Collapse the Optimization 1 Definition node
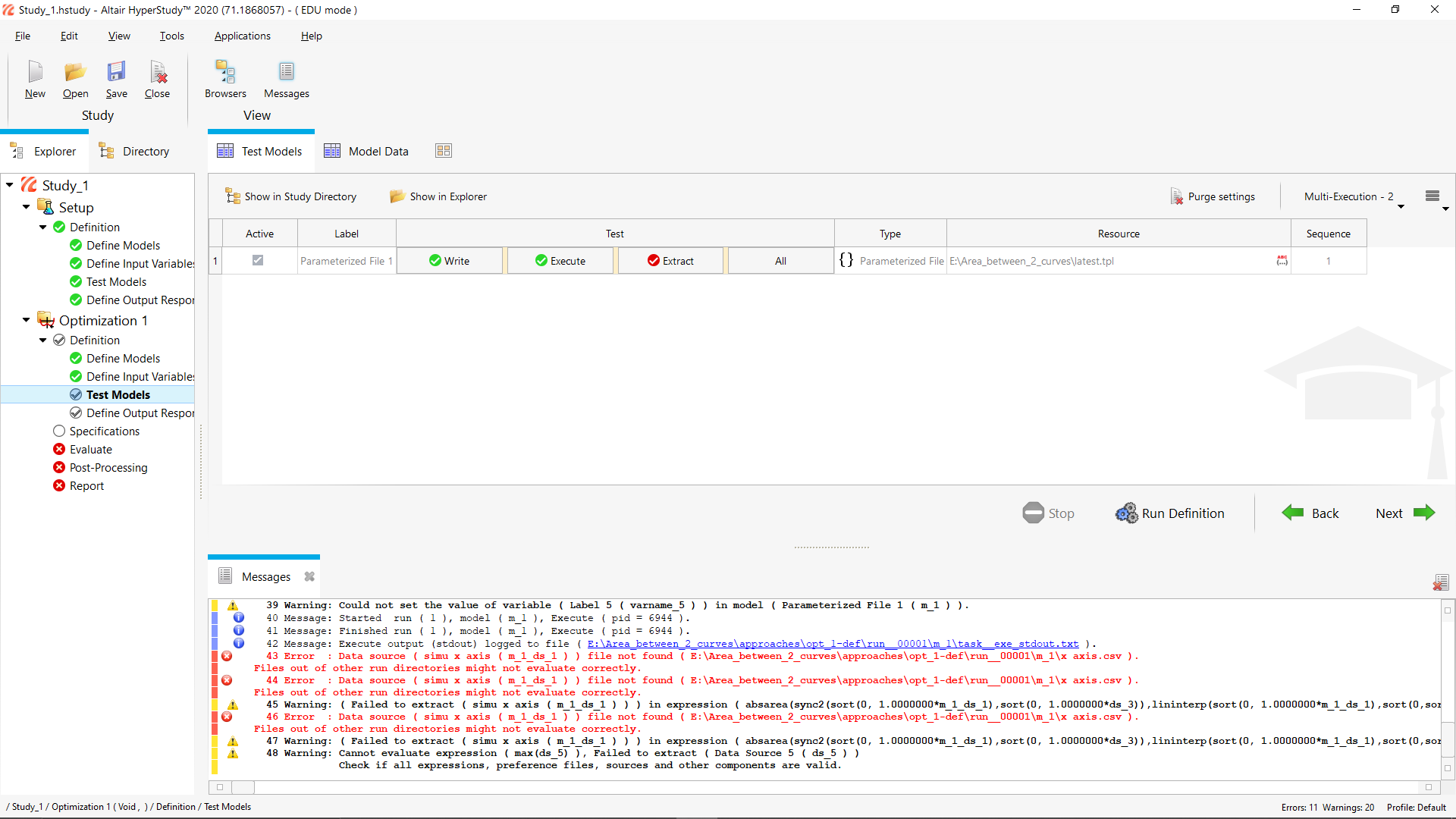The image size is (1456, 819). pos(43,340)
